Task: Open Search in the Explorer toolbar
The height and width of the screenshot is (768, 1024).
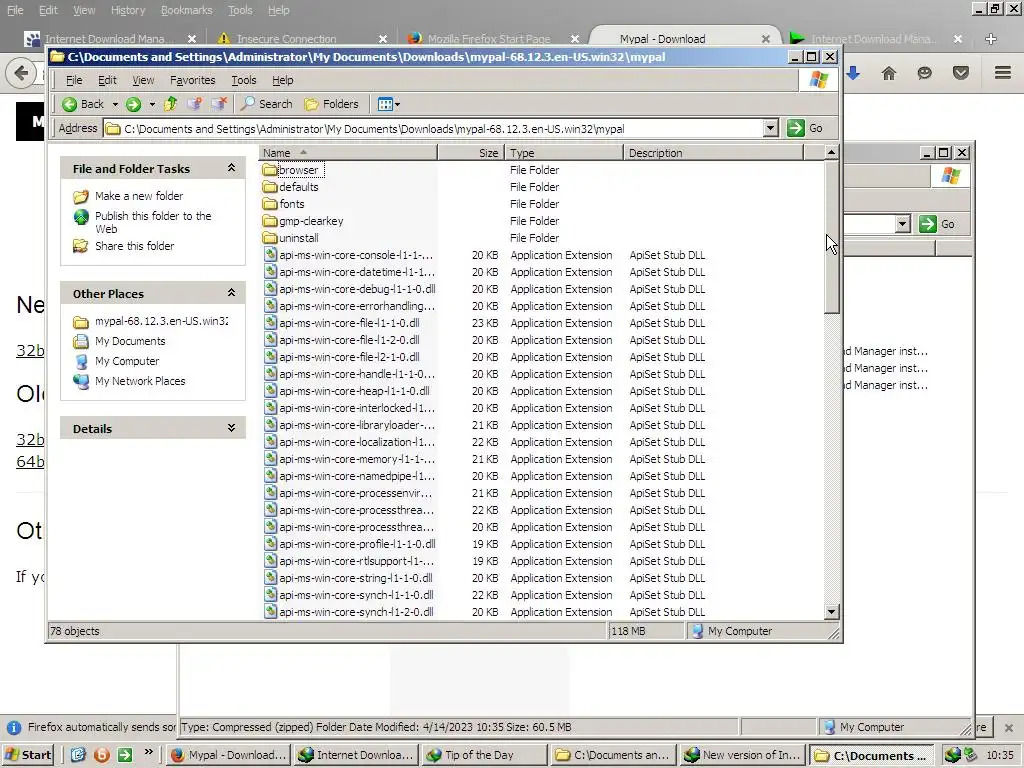Action: click(266, 104)
